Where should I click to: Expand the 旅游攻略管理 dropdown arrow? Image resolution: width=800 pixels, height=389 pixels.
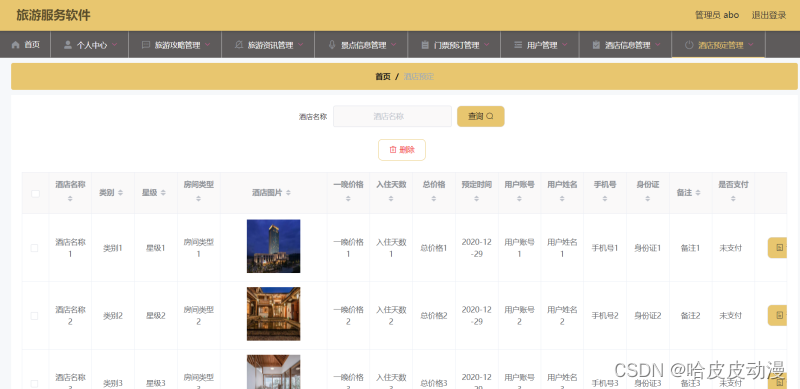click(x=208, y=45)
